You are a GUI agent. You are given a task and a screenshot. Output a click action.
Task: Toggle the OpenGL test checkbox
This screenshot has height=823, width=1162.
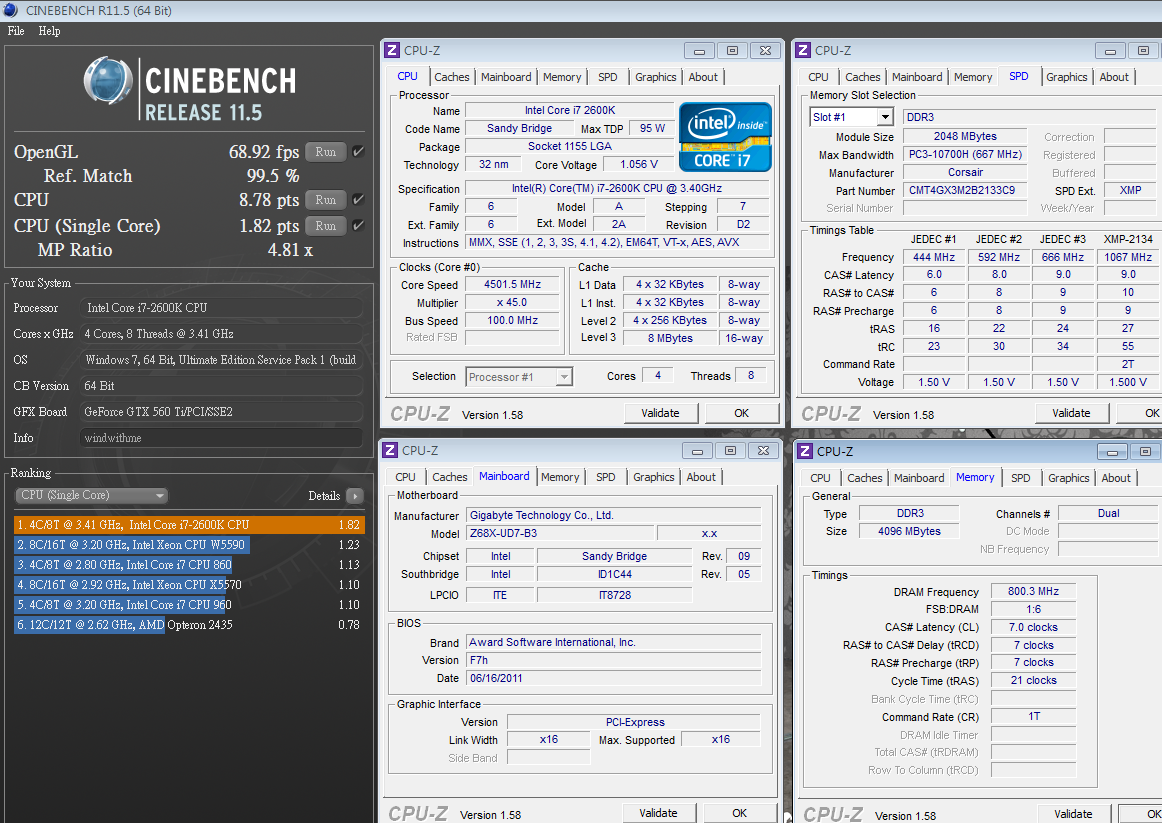click(x=359, y=152)
